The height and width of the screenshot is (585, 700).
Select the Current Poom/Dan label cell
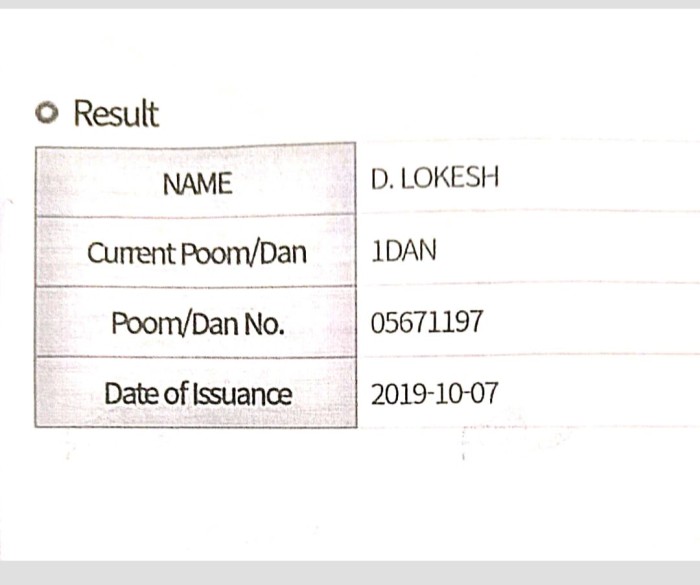coord(197,254)
